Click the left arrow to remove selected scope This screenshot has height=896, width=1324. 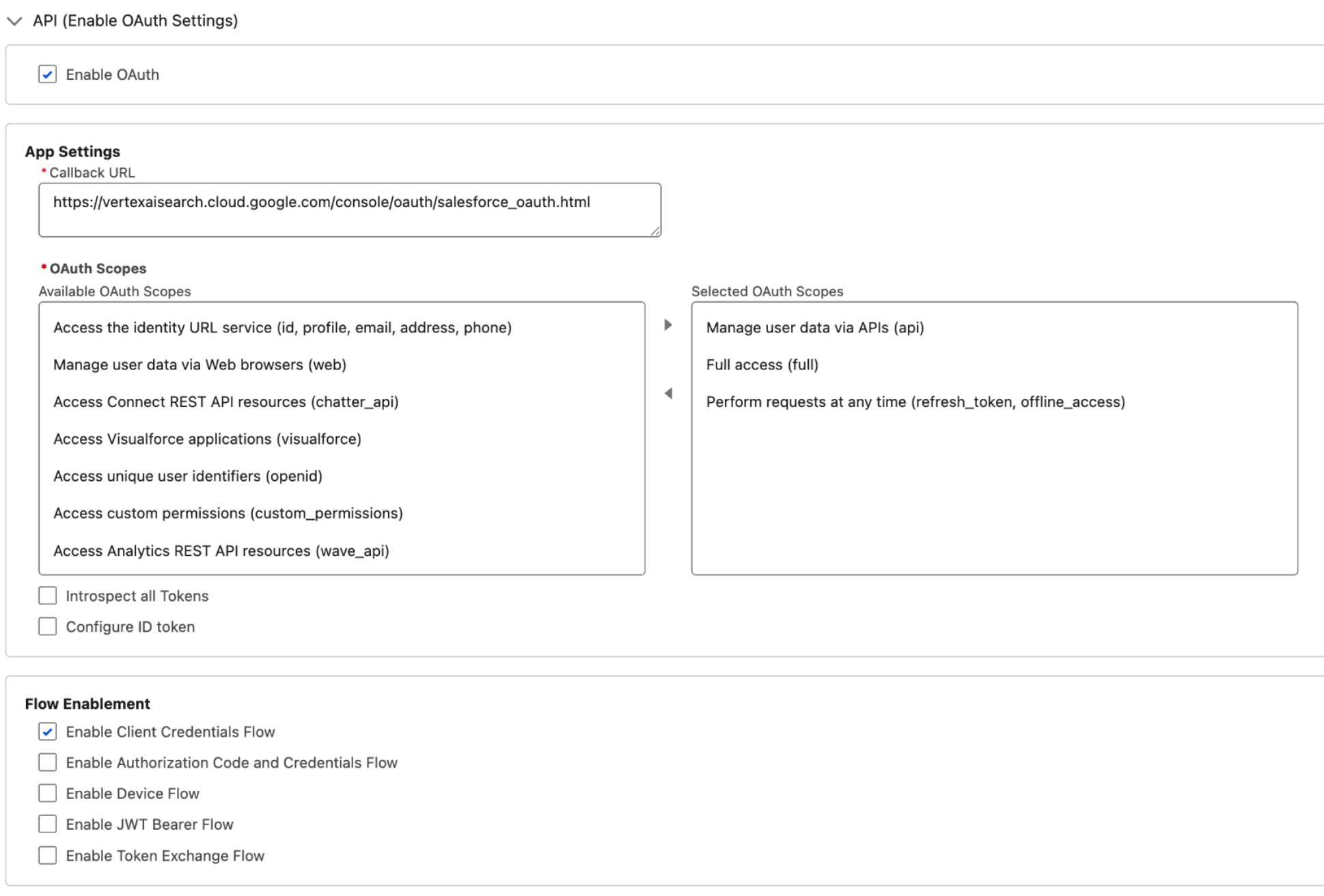click(668, 392)
